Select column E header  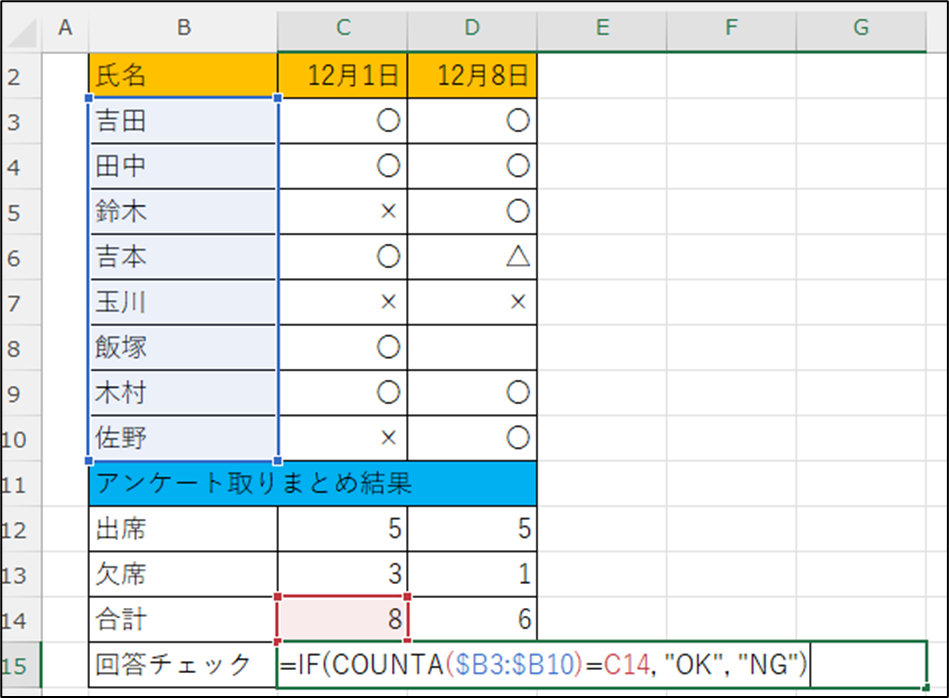click(602, 27)
